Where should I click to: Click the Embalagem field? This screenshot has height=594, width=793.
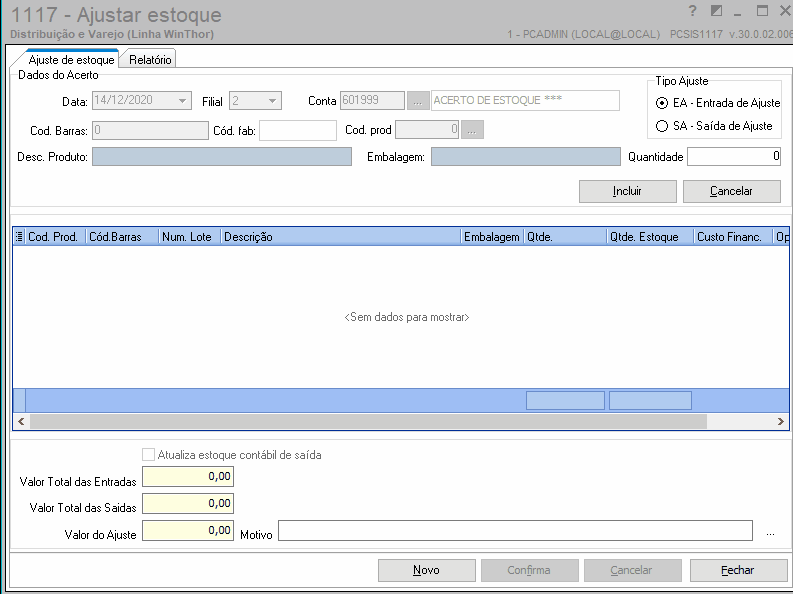pos(525,157)
